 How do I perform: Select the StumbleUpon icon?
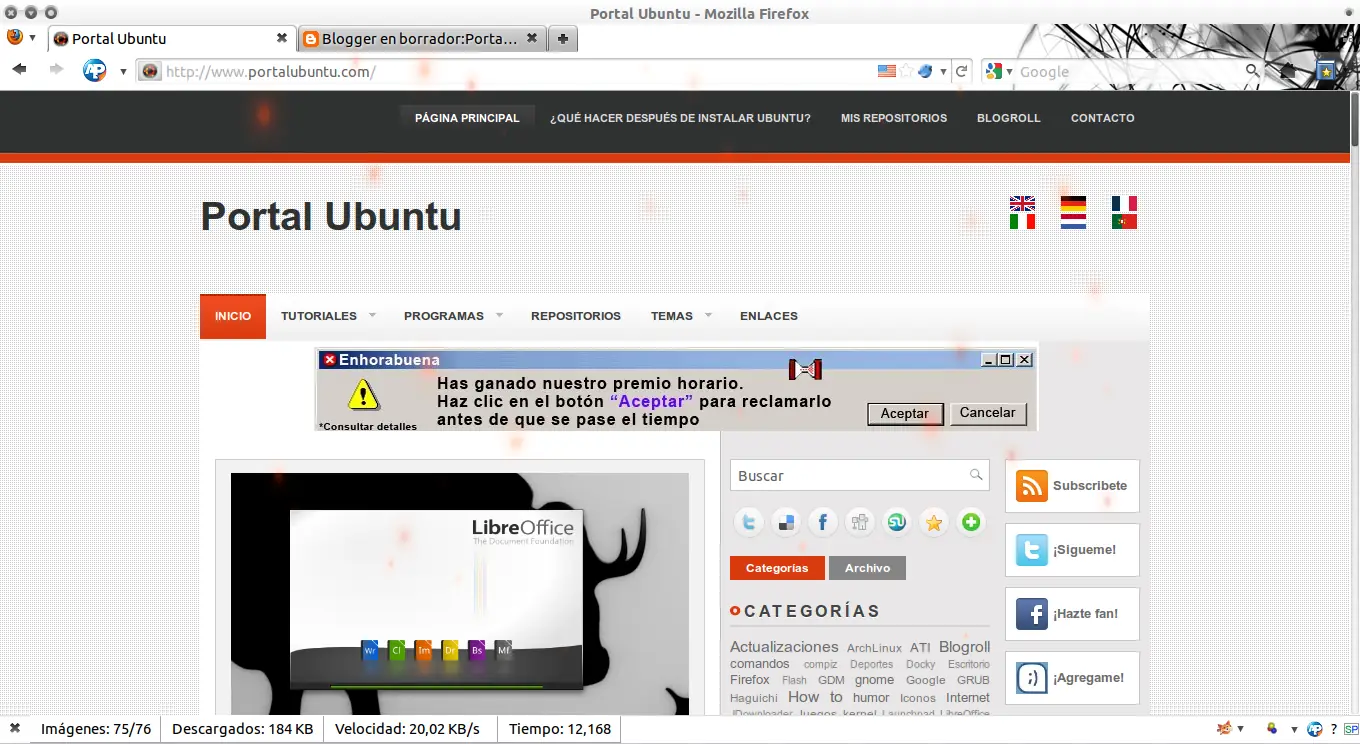coord(897,522)
